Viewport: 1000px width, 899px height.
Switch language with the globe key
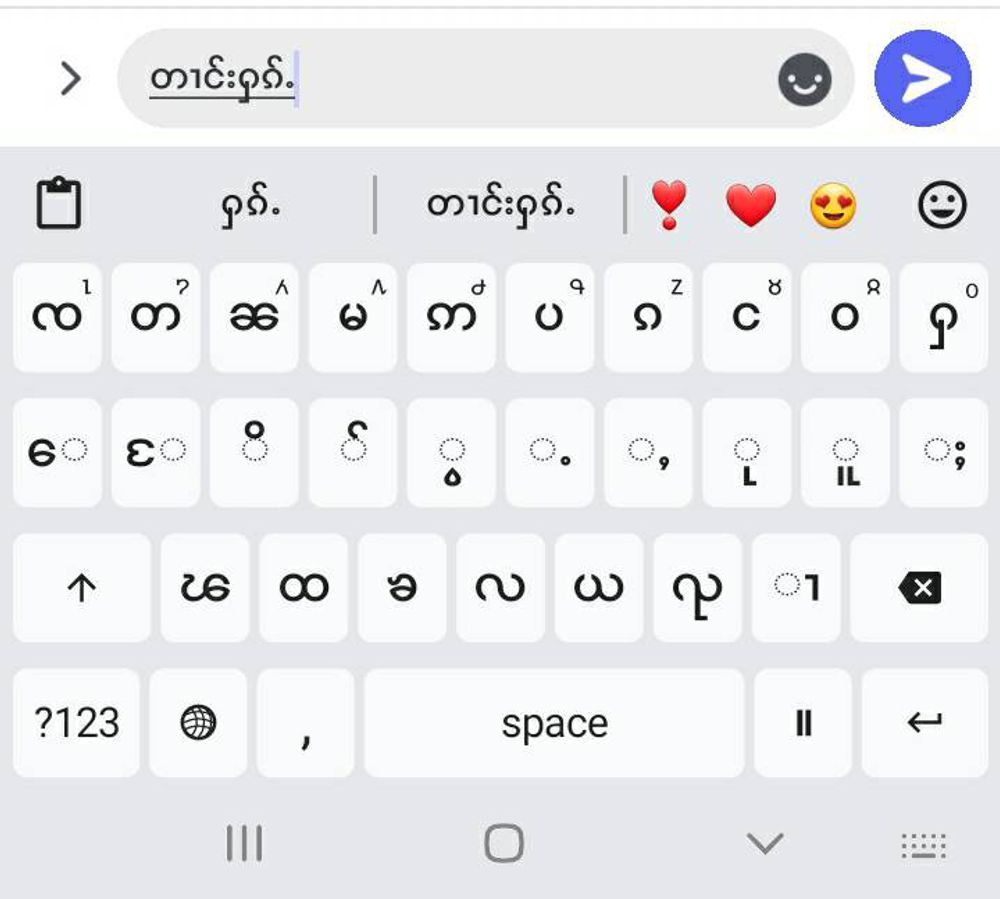[x=198, y=722]
